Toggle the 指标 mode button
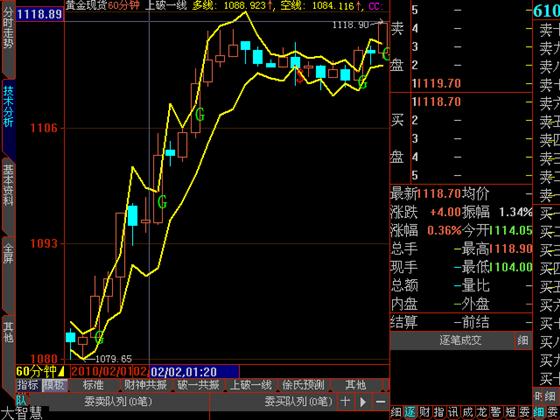 [x=28, y=385]
